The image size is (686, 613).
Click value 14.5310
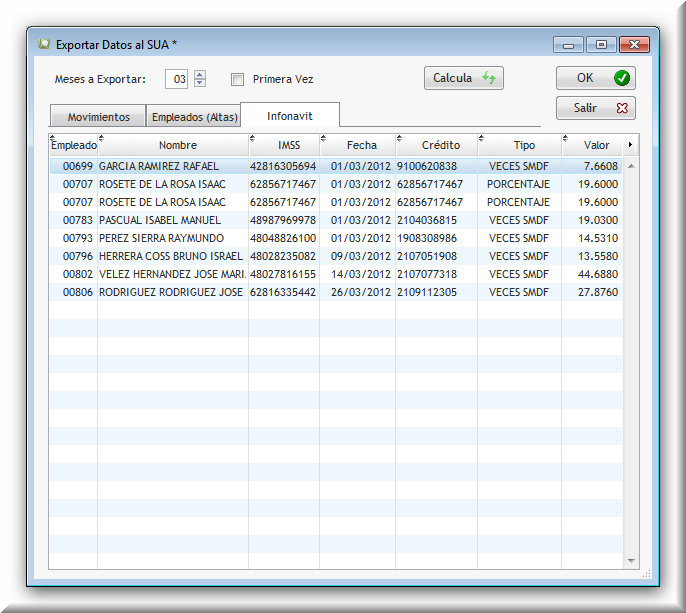[598, 238]
